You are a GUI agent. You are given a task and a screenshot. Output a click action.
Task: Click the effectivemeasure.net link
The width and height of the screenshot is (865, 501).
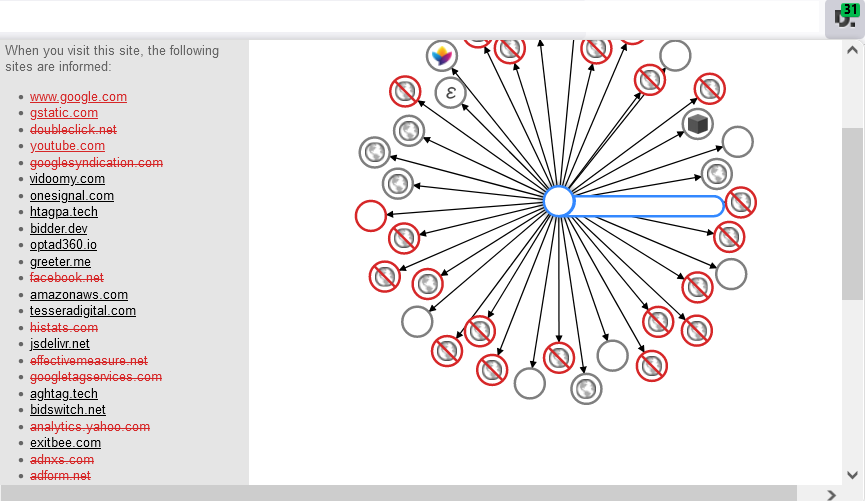coord(89,360)
